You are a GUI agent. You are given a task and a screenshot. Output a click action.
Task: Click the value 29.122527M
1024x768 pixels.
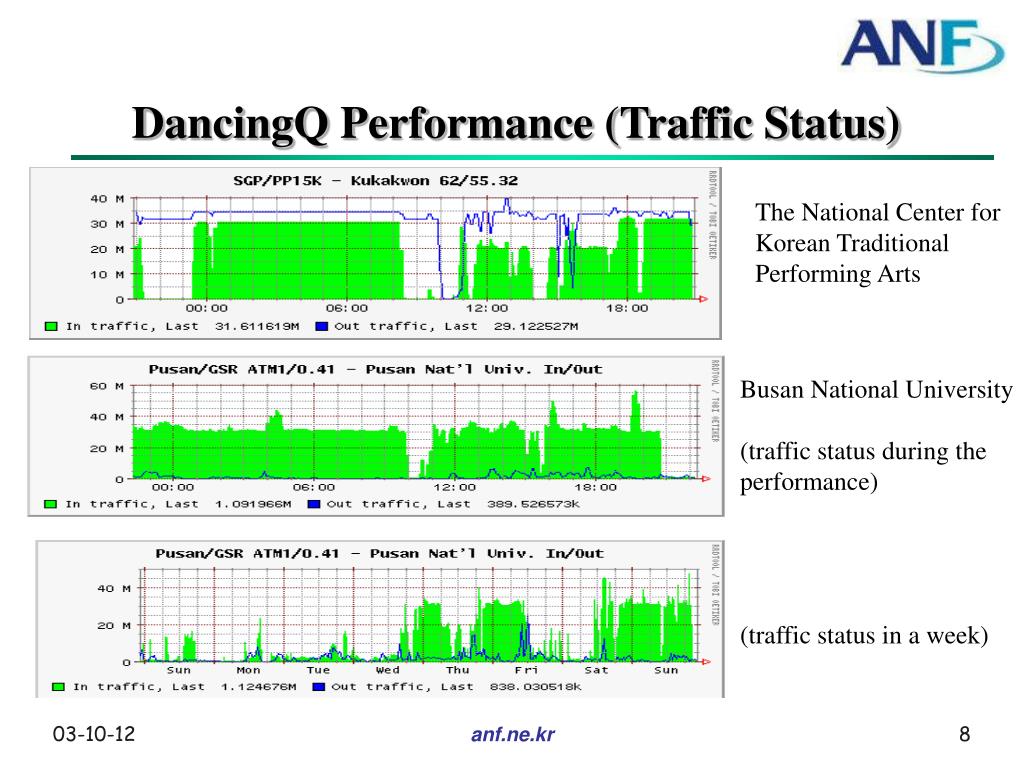(536, 326)
